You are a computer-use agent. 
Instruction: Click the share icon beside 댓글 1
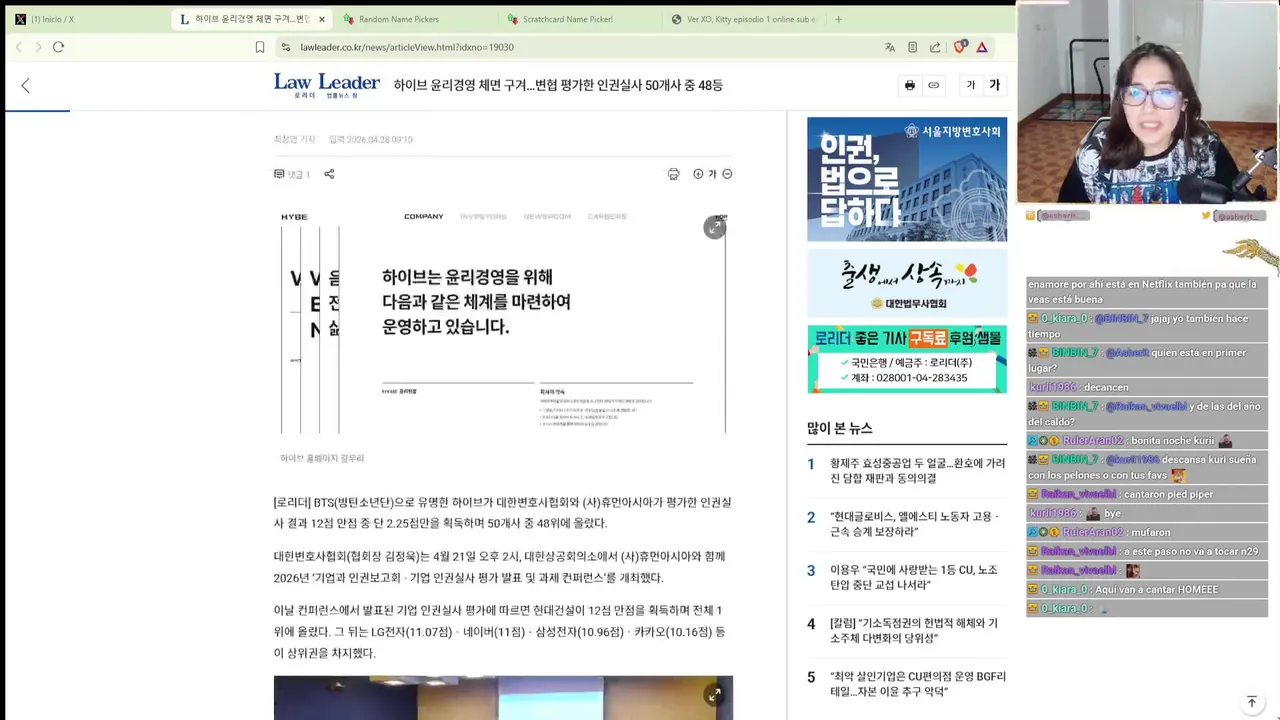329,174
